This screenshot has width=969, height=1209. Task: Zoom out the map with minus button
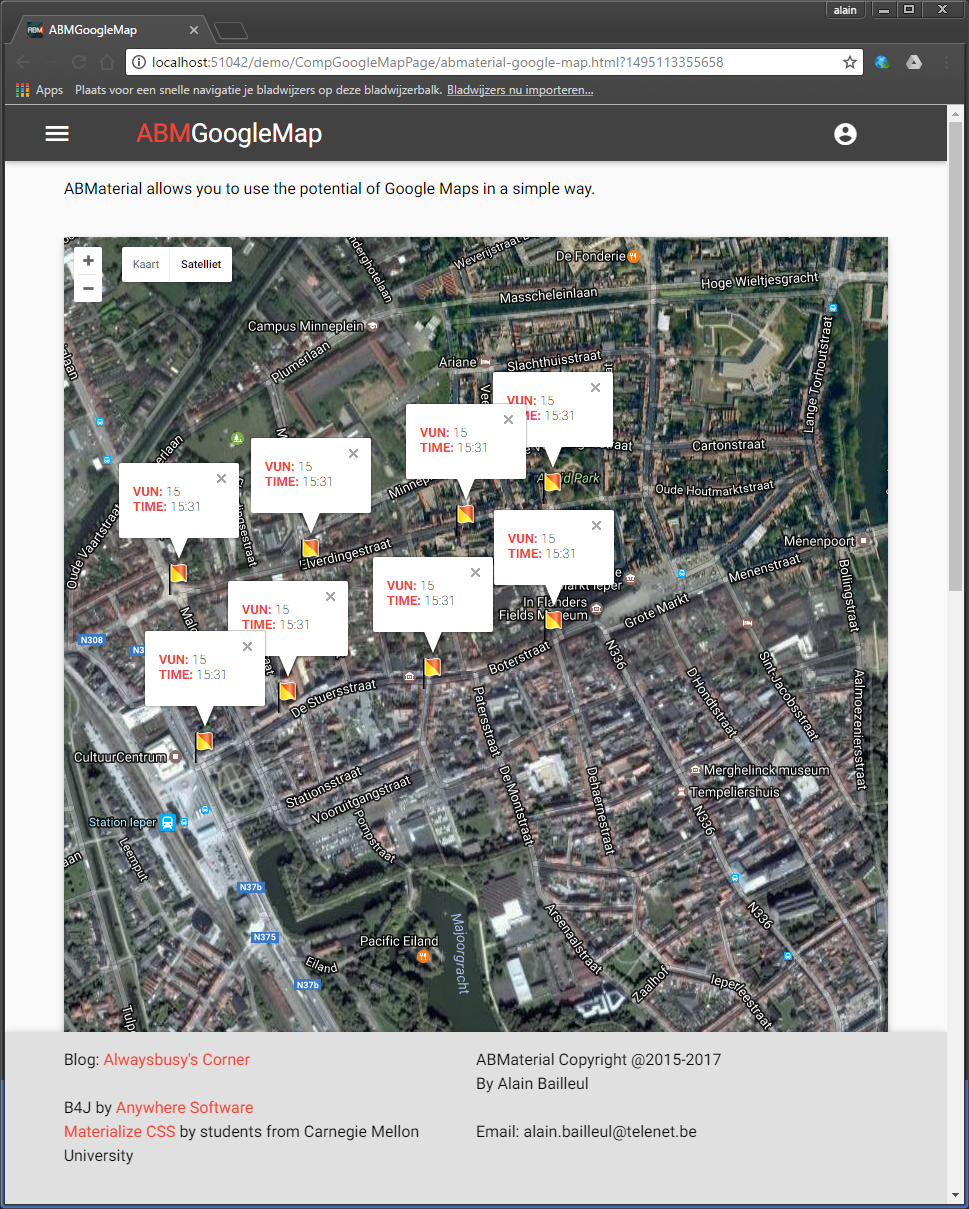(x=88, y=289)
